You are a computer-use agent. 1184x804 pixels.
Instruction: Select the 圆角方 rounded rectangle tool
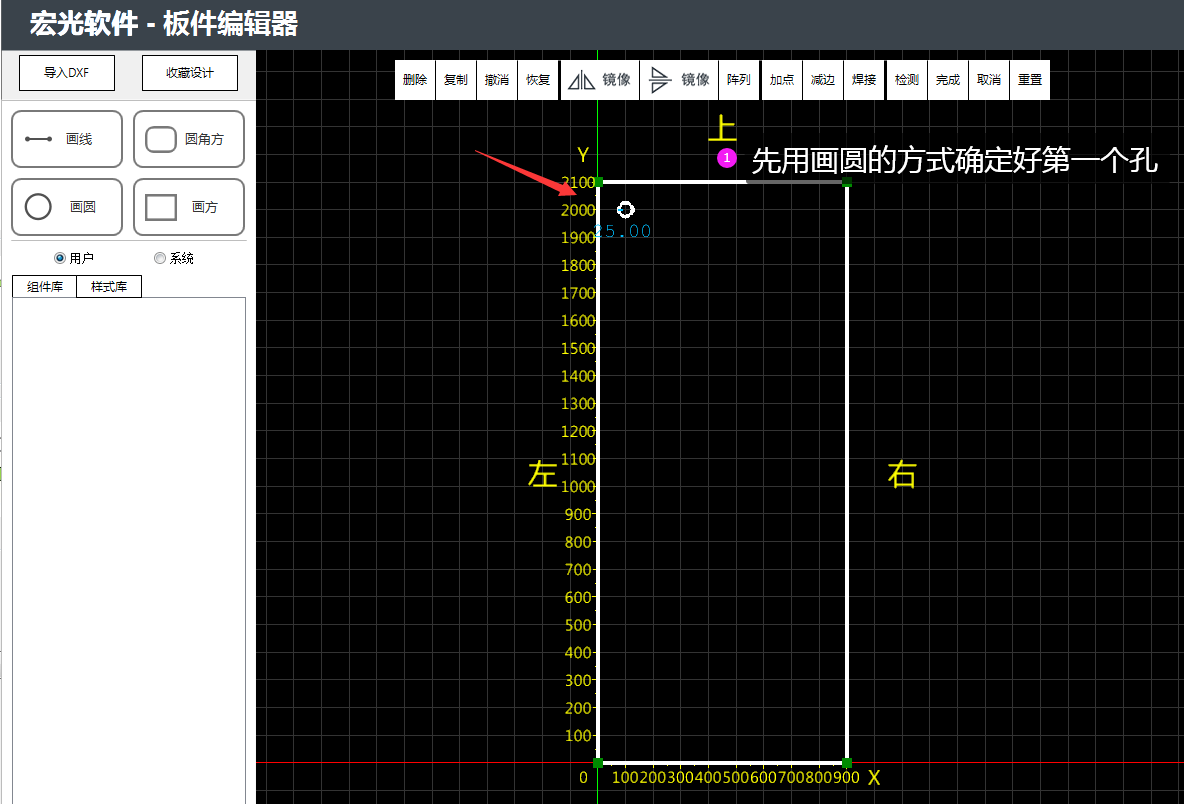click(x=189, y=139)
